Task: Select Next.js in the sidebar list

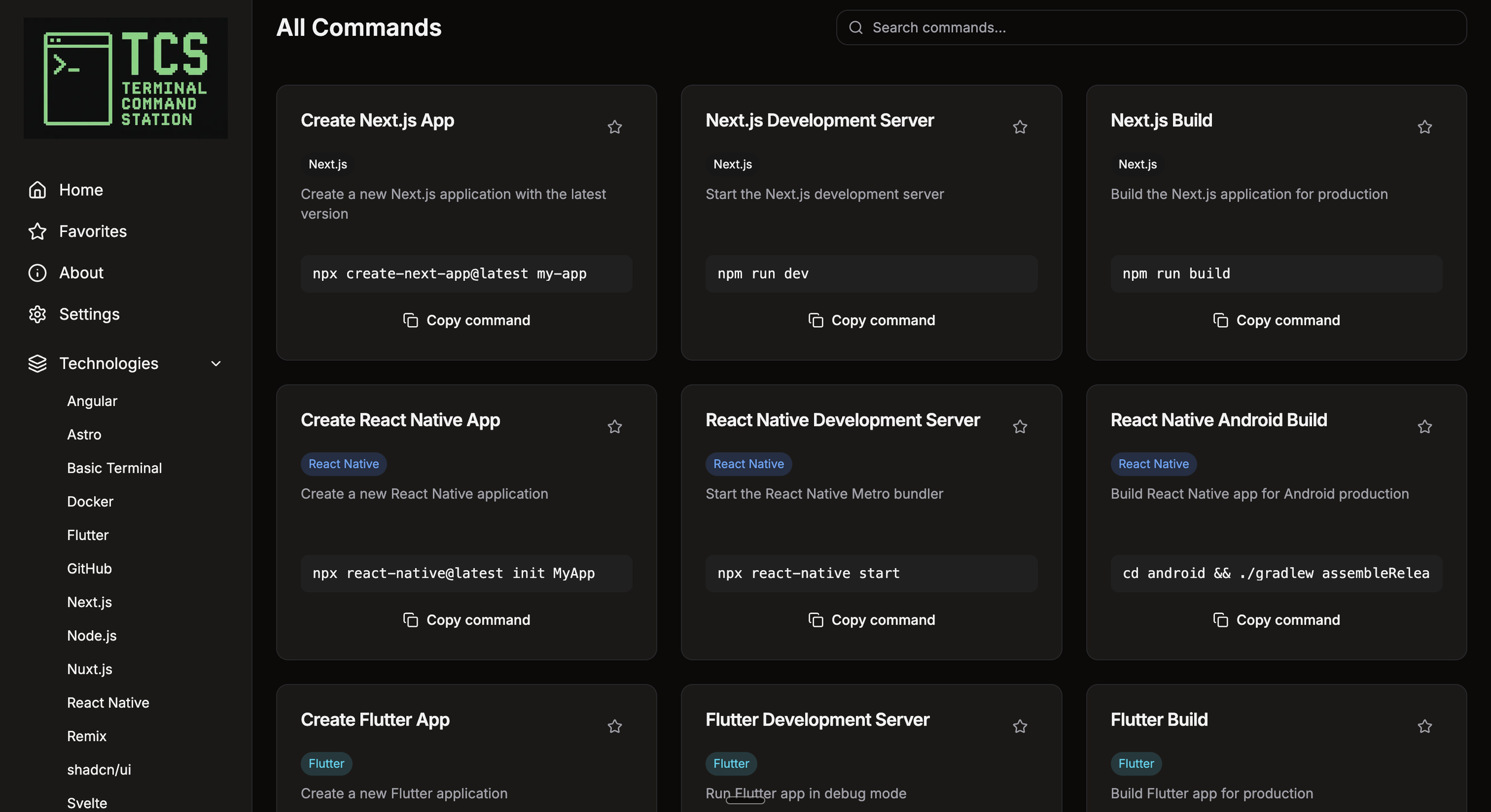Action: click(89, 602)
